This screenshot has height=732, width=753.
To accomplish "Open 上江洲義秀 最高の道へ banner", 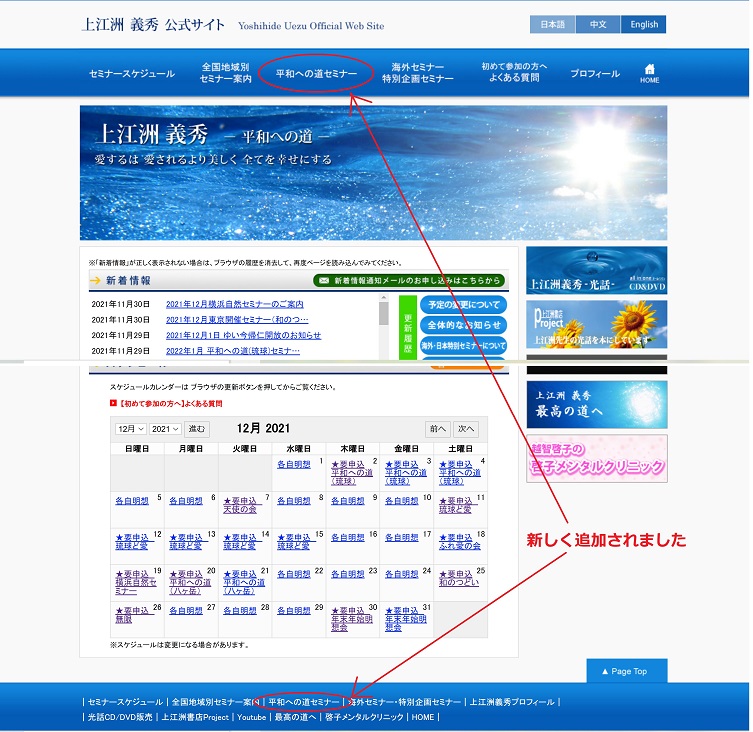I will click(596, 404).
